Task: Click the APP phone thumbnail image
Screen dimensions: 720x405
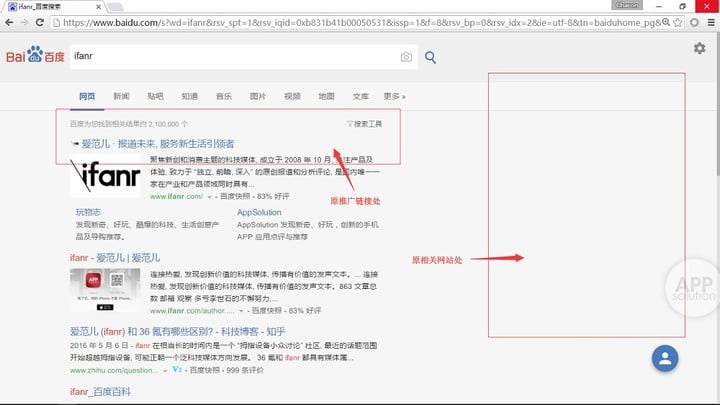Action: [105, 290]
